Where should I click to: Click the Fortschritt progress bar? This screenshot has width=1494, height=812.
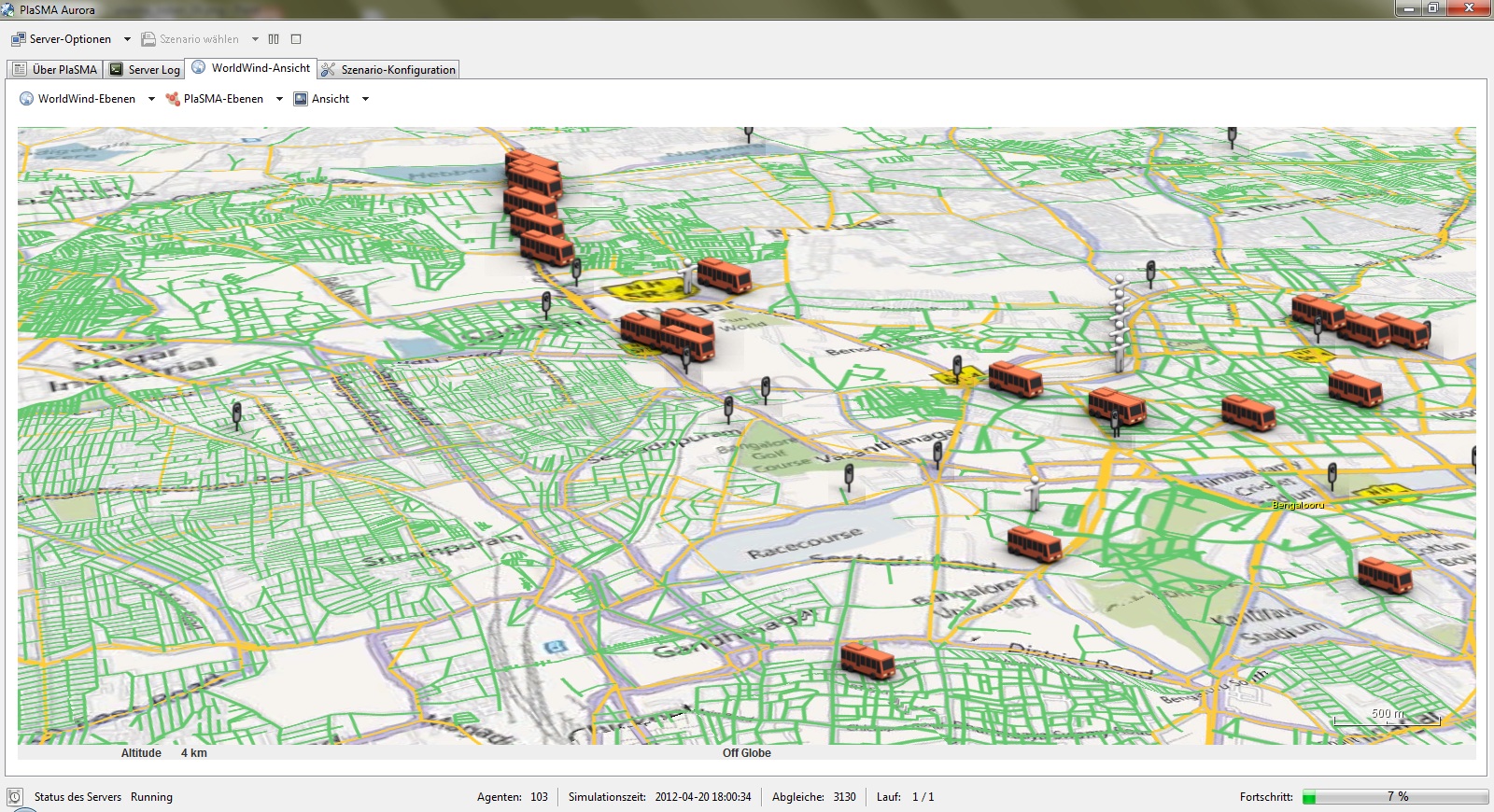click(1395, 797)
